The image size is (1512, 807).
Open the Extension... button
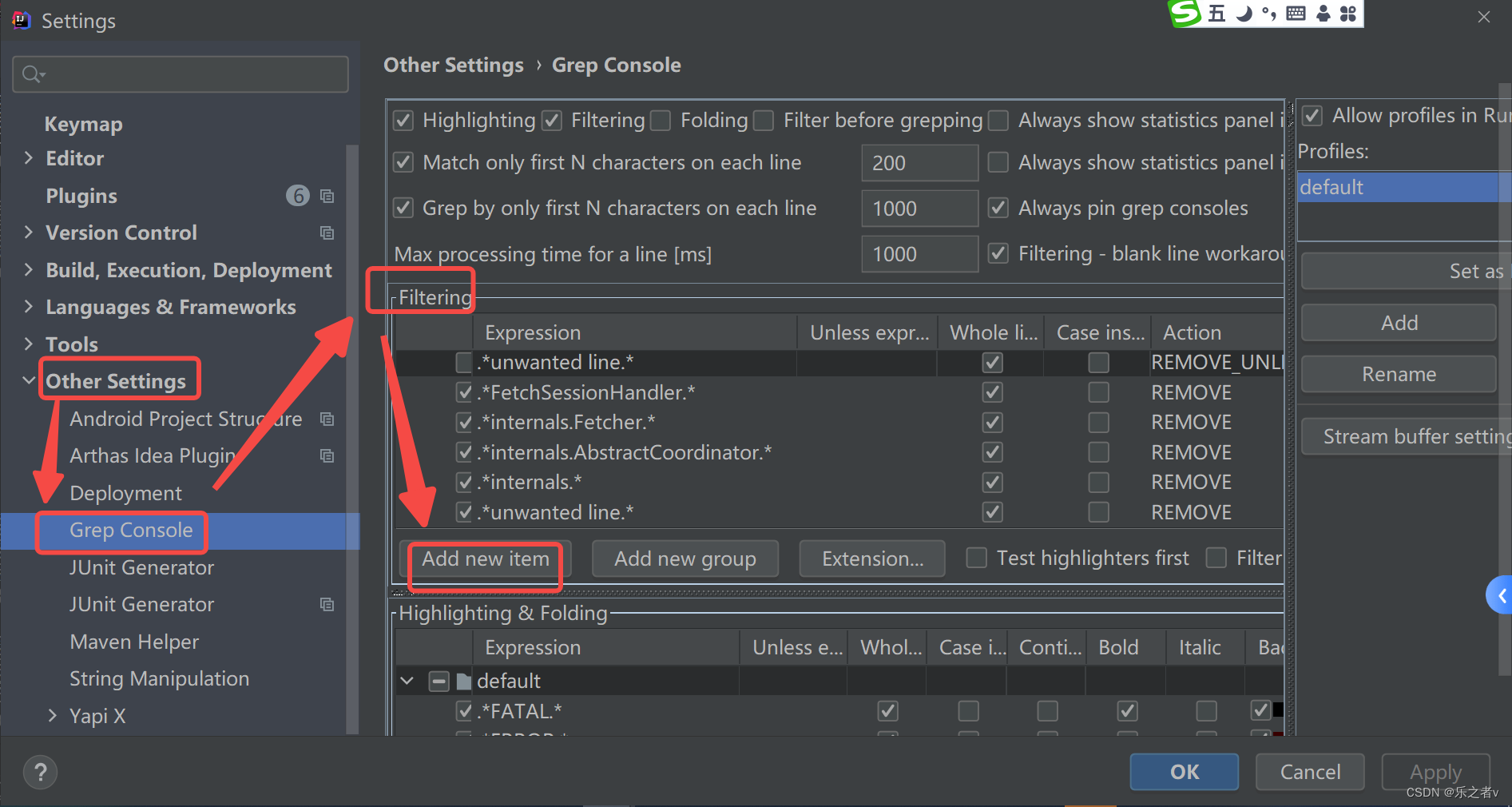point(872,559)
